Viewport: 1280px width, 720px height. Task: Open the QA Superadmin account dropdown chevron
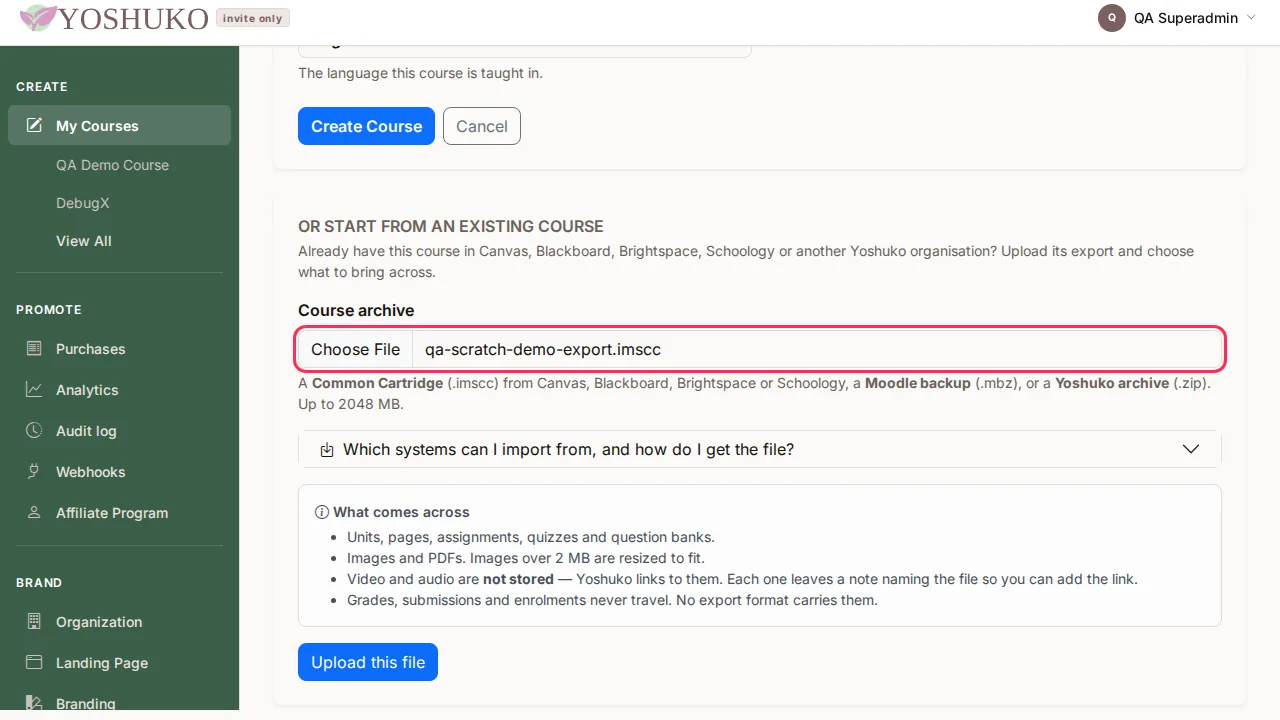[1251, 18]
